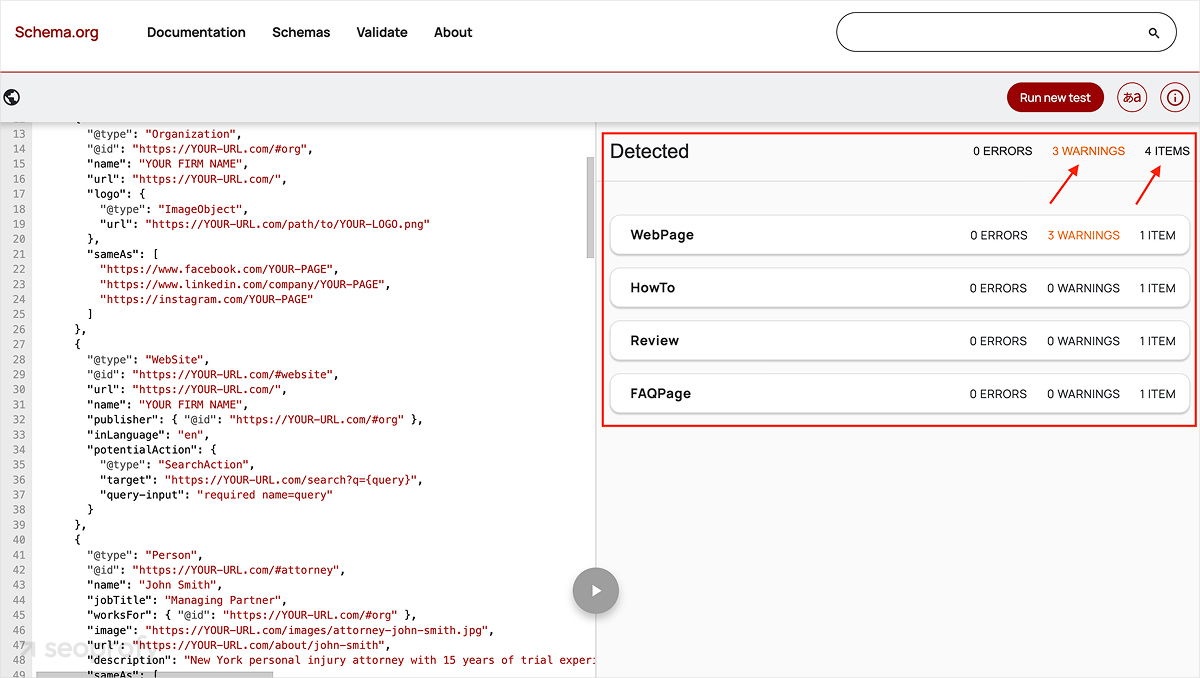Image resolution: width=1200 pixels, height=678 pixels.
Task: Click 3 WARNINGS on the WebPage row
Action: click(x=1083, y=234)
